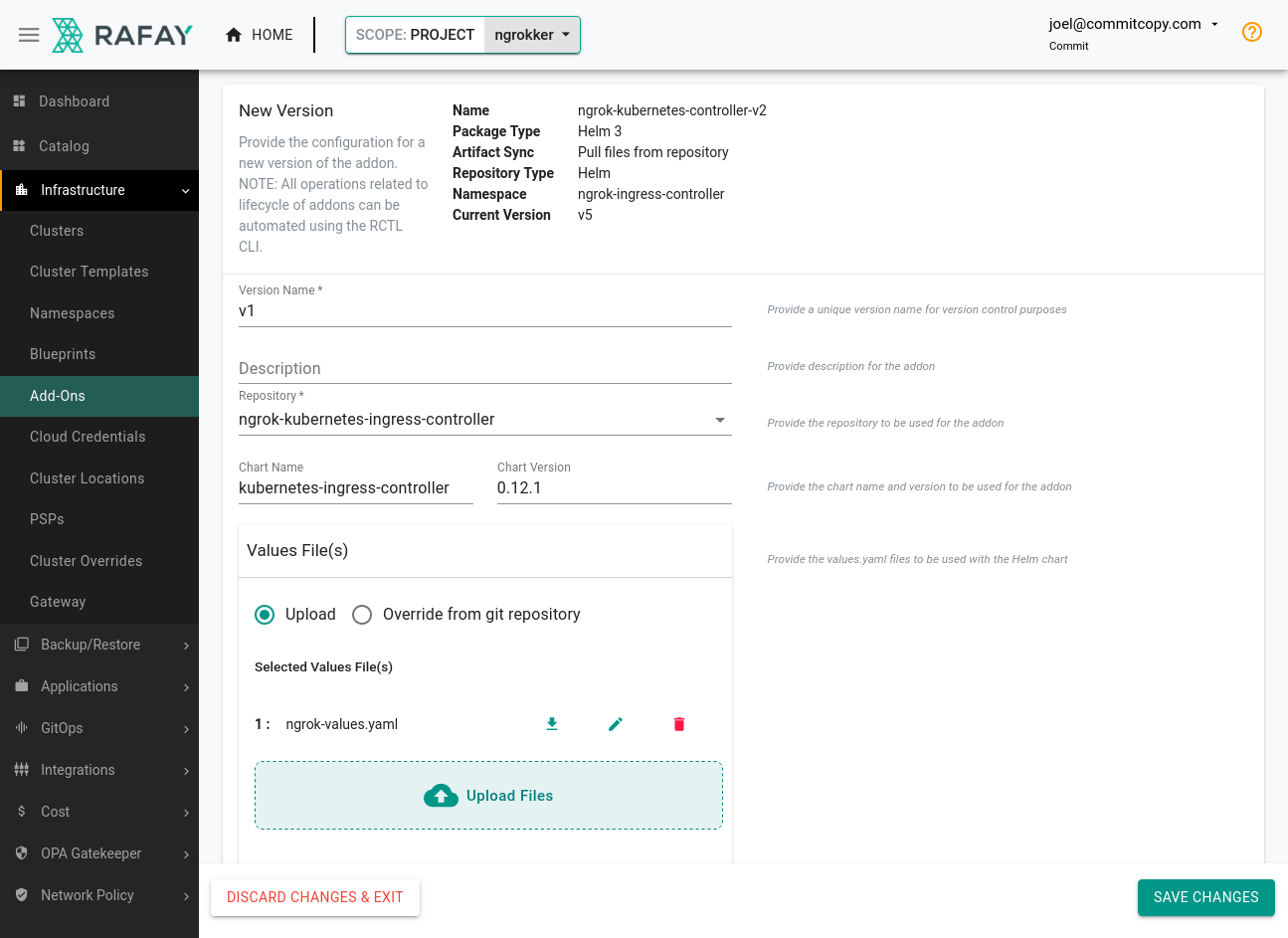
Task: Select the Dashboard sidebar icon
Action: [20, 100]
